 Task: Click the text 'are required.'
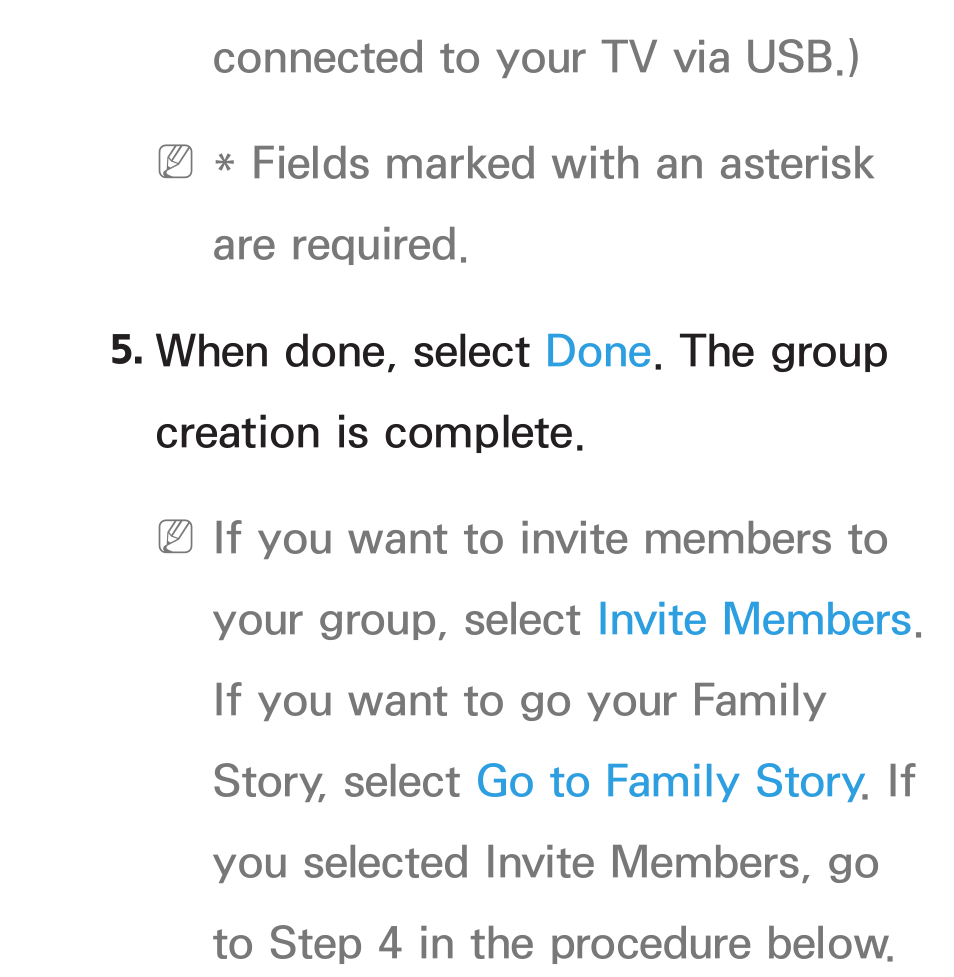point(340,245)
